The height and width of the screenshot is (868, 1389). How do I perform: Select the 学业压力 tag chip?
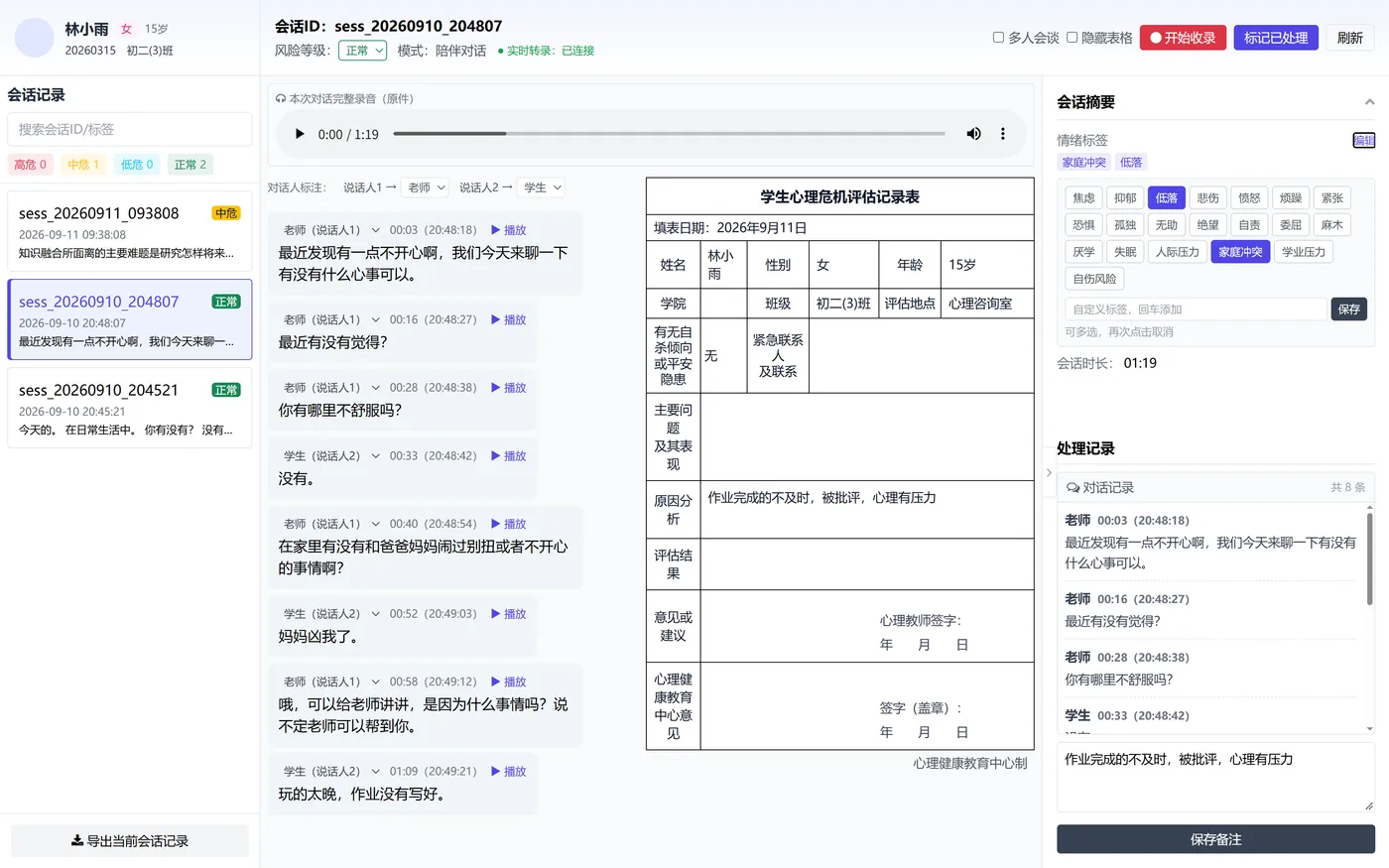(x=1303, y=252)
